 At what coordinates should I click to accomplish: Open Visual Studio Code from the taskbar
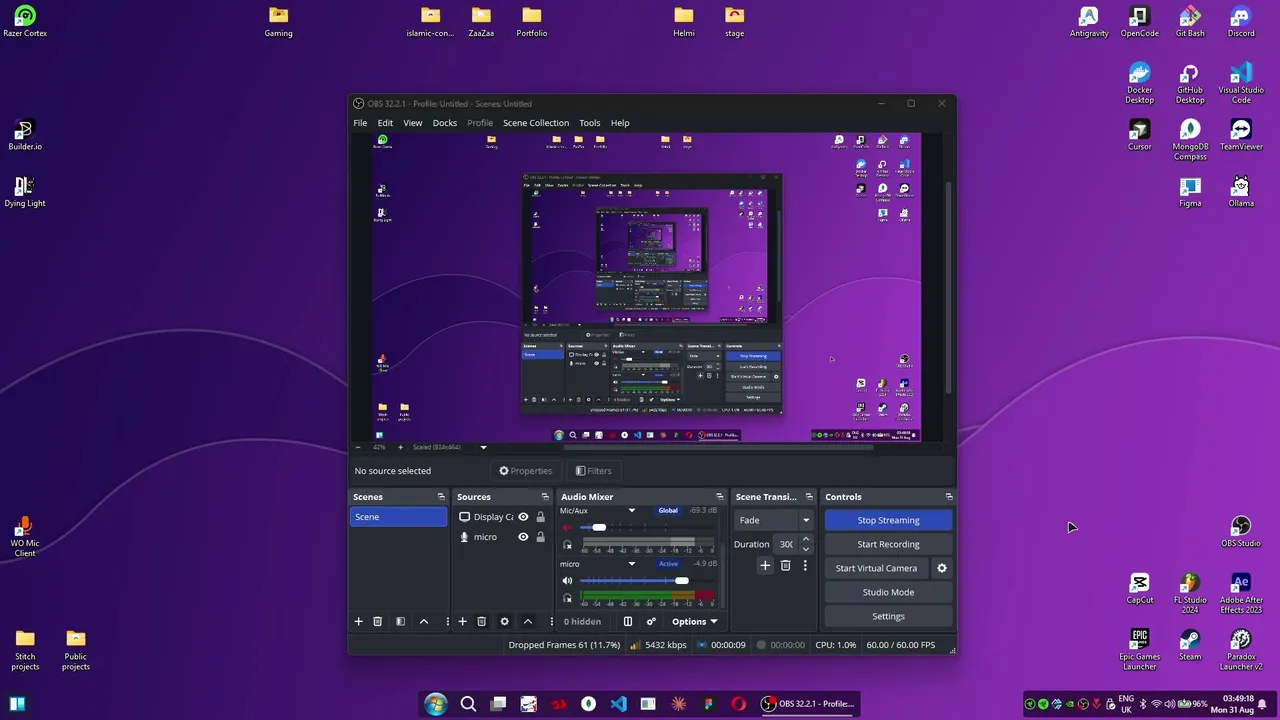point(618,704)
